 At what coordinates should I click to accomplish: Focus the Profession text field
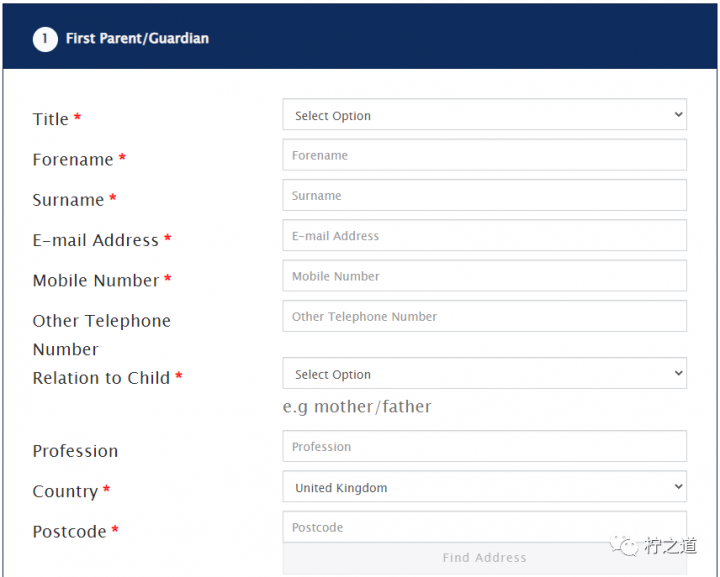(x=484, y=447)
